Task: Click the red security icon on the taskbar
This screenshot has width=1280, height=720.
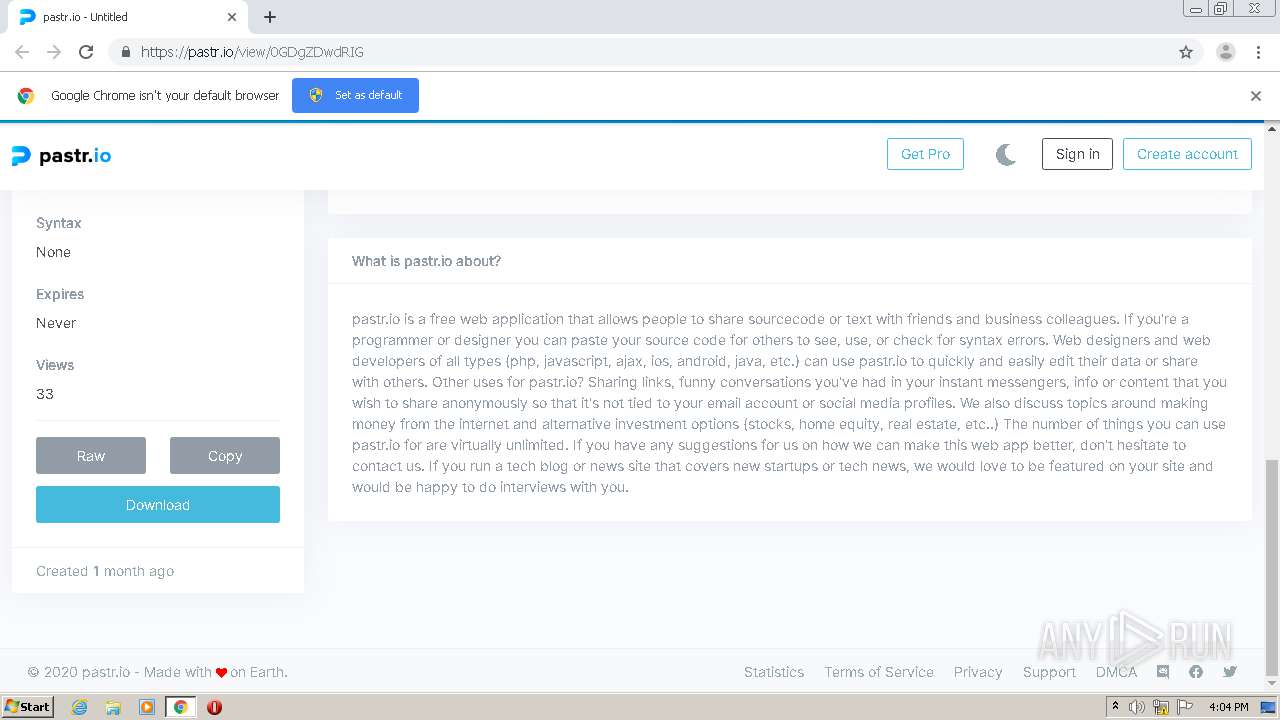Action: tap(214, 707)
